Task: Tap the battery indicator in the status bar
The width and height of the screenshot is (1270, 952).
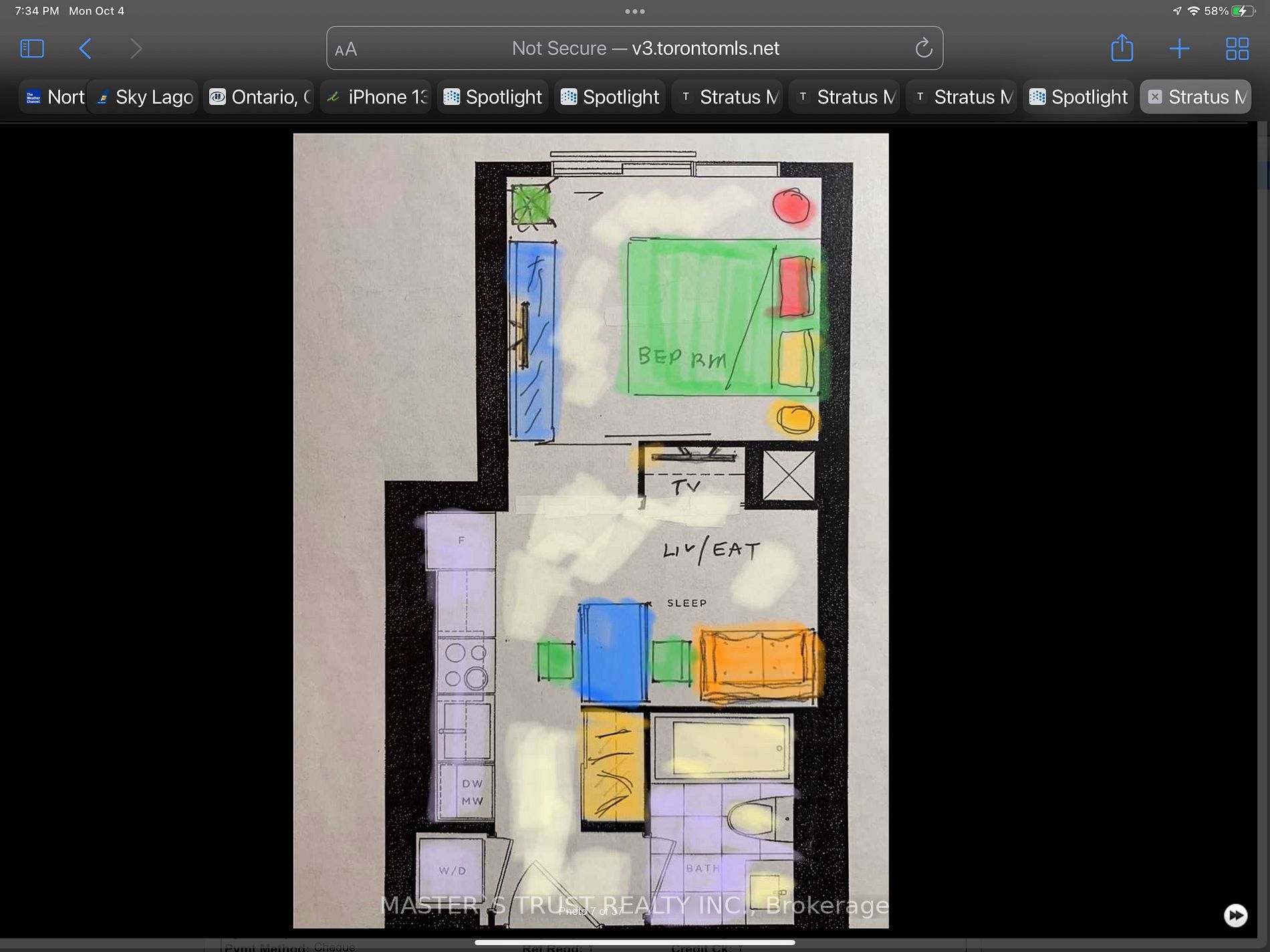Action: click(1244, 11)
